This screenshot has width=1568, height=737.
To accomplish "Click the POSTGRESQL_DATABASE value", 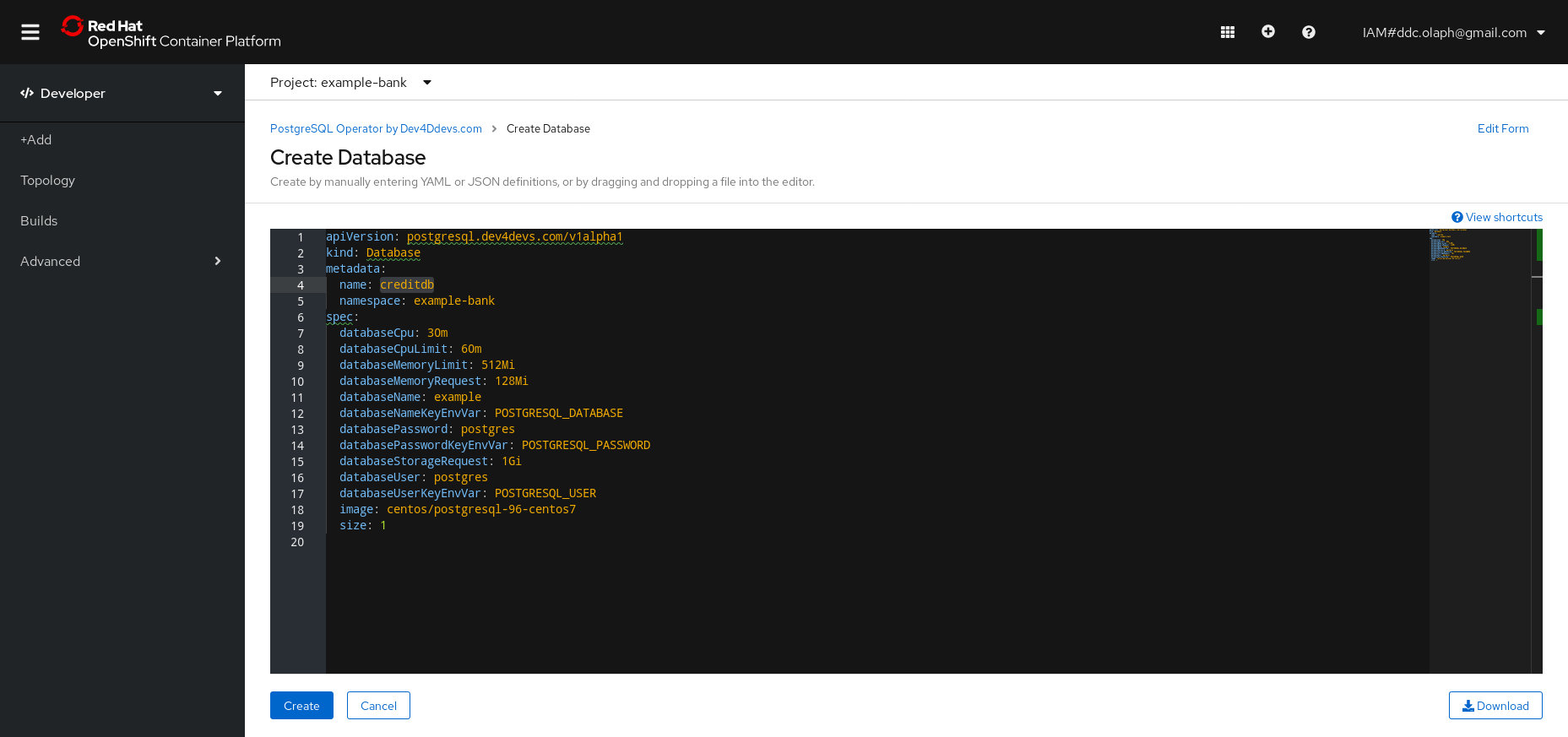I will (559, 413).
